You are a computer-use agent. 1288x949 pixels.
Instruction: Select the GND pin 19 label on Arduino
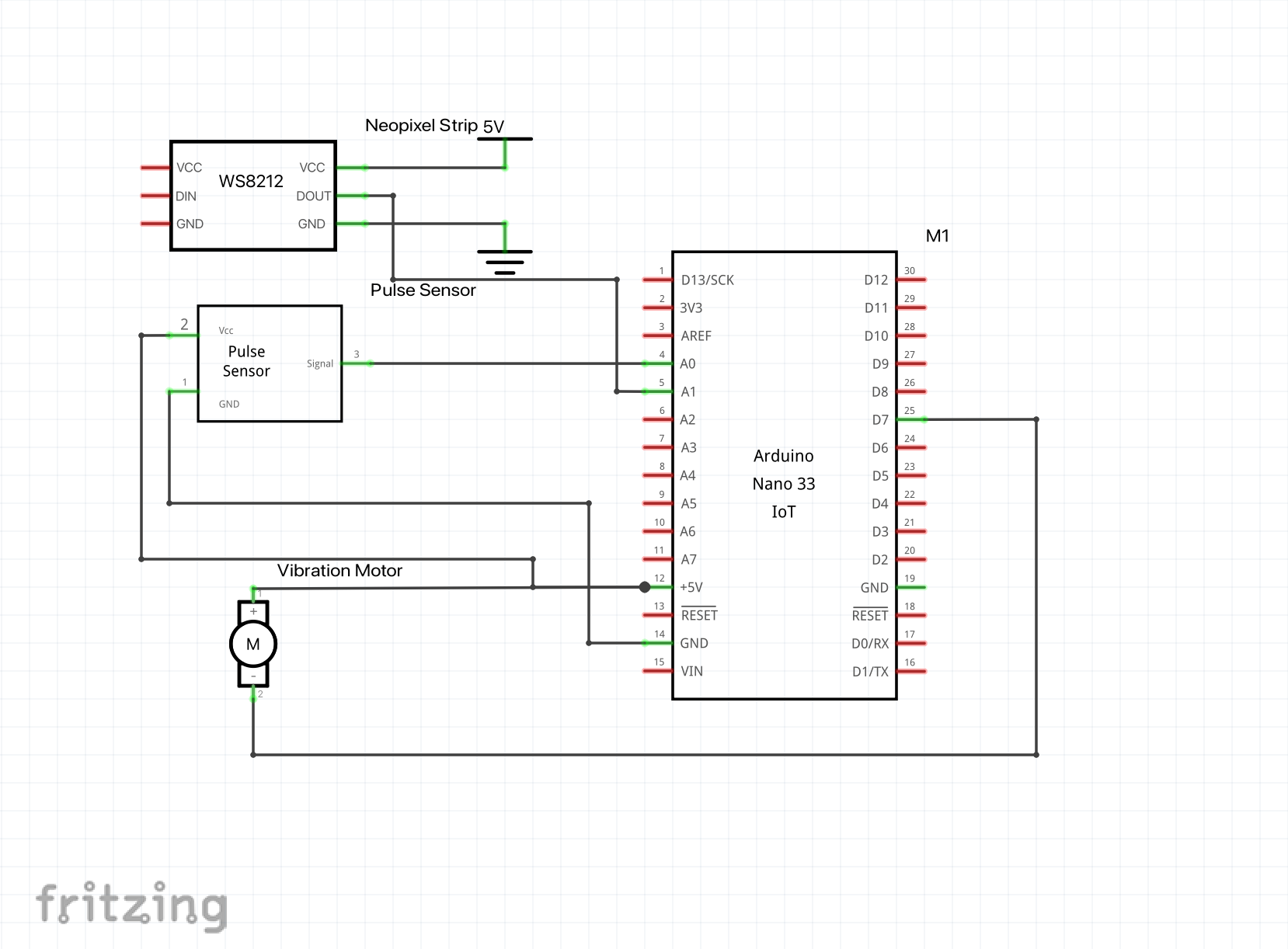pyautogui.click(x=875, y=587)
